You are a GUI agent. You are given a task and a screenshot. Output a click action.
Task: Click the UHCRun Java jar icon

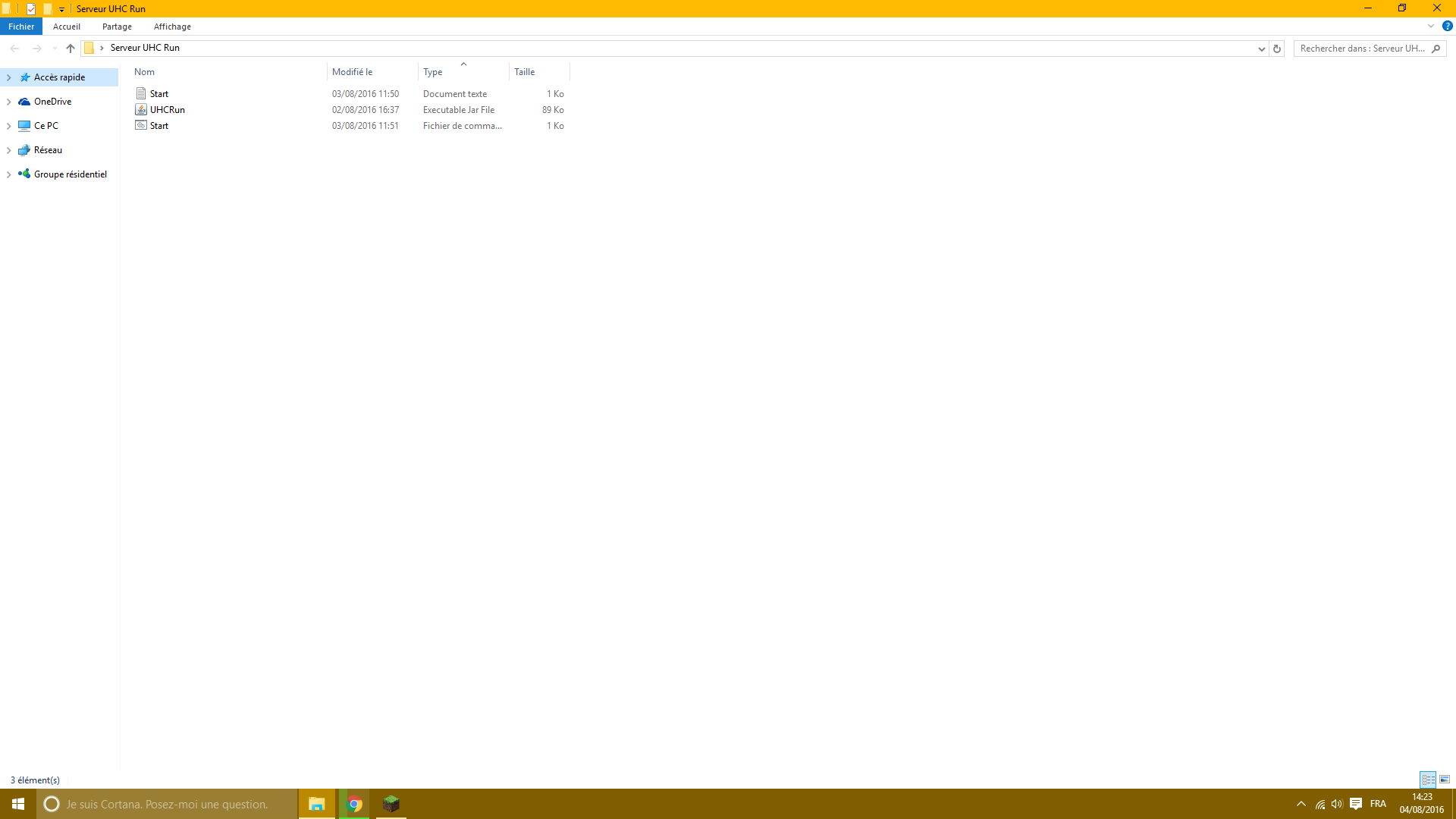pos(141,109)
